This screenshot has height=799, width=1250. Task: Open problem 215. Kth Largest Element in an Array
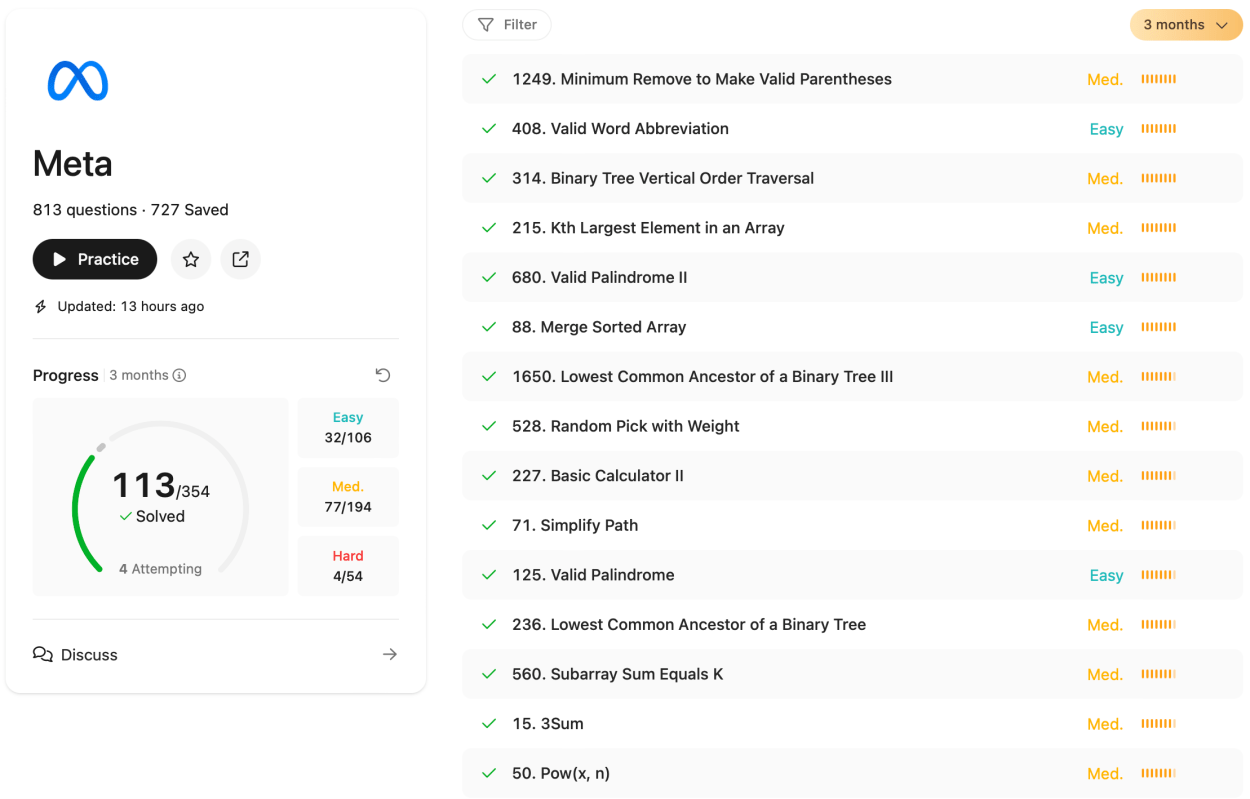point(648,228)
